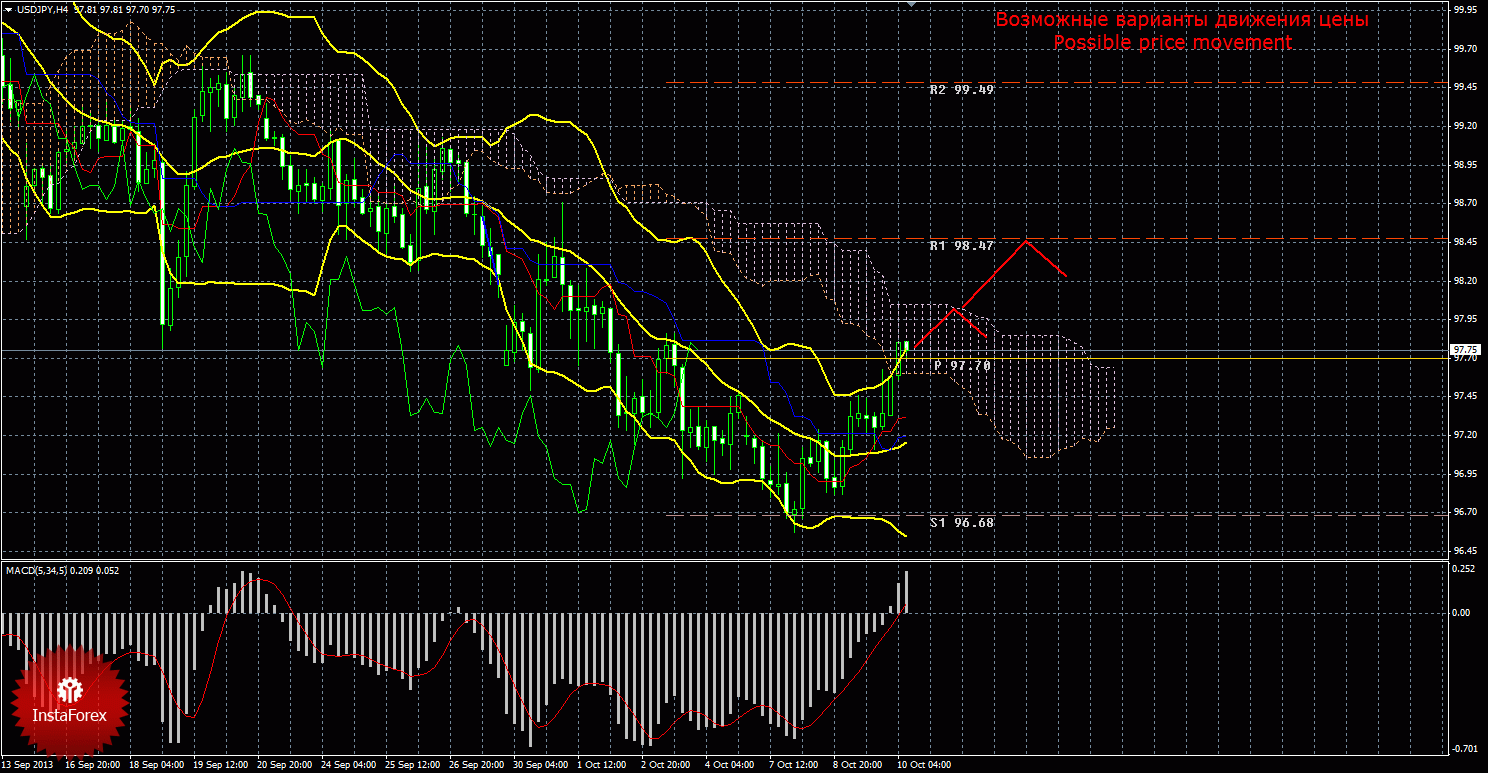The height and width of the screenshot is (773, 1488).
Task: Click the 13 Sep 2013 date label
Action: click(x=29, y=765)
